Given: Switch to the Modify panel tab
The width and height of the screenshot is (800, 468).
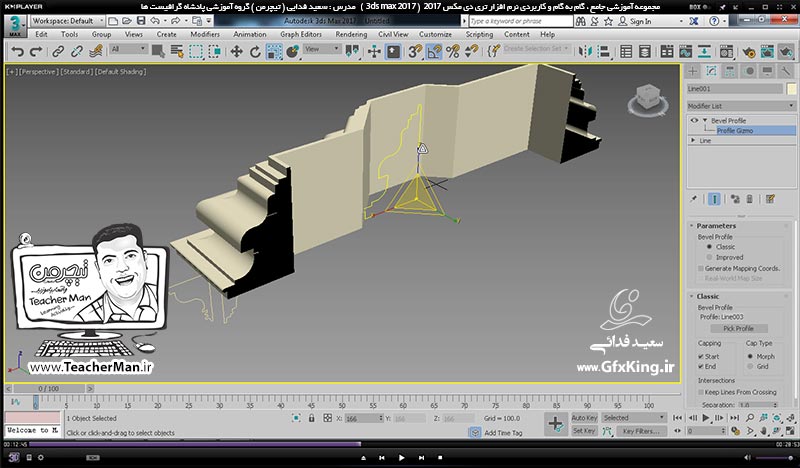Looking at the screenshot, I should point(711,71).
